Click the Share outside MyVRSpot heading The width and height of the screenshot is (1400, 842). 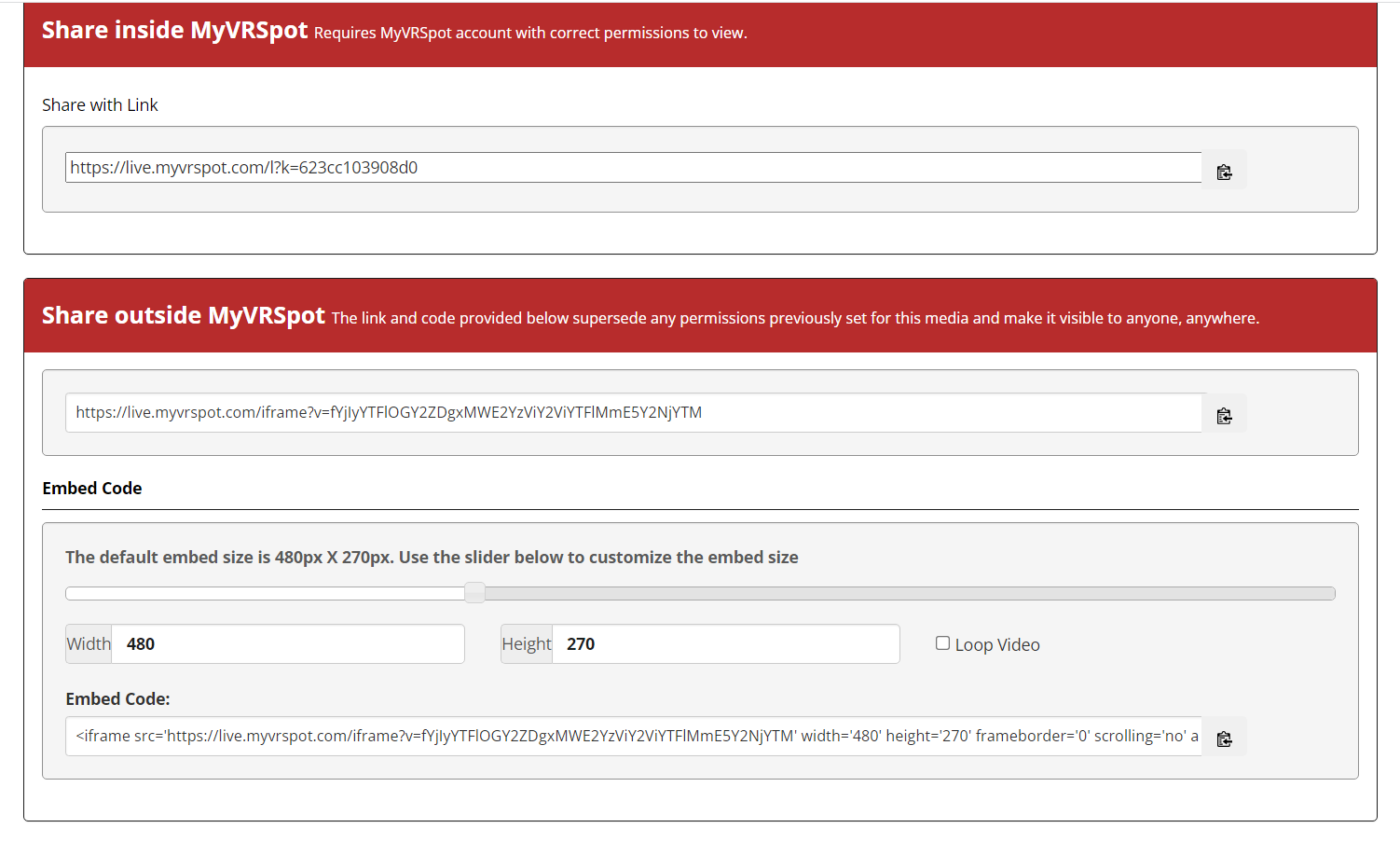click(184, 316)
